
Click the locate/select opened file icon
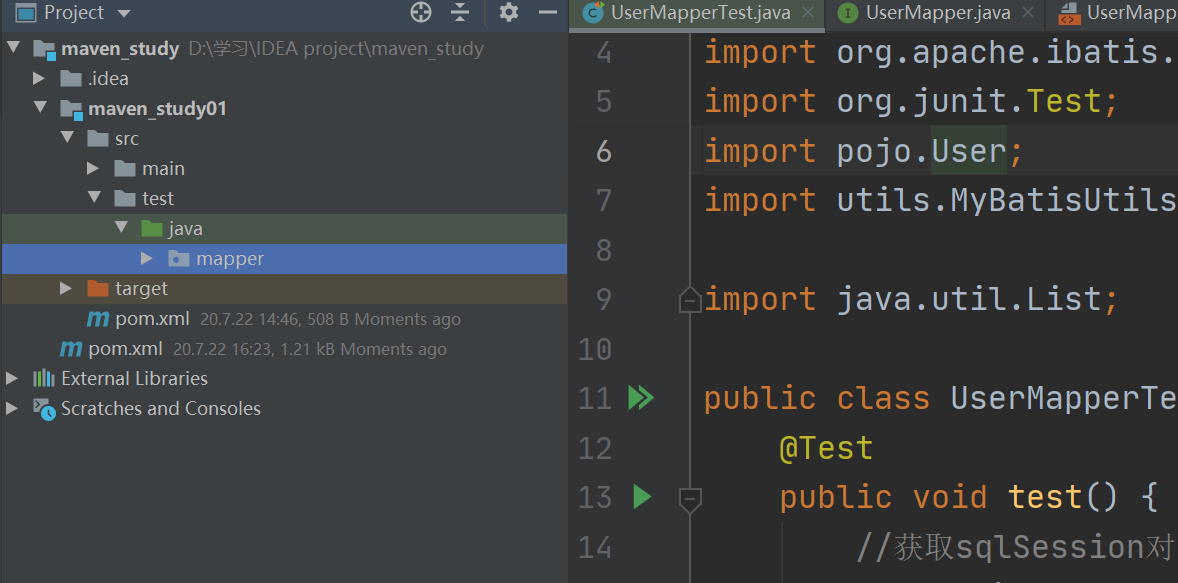click(x=421, y=12)
